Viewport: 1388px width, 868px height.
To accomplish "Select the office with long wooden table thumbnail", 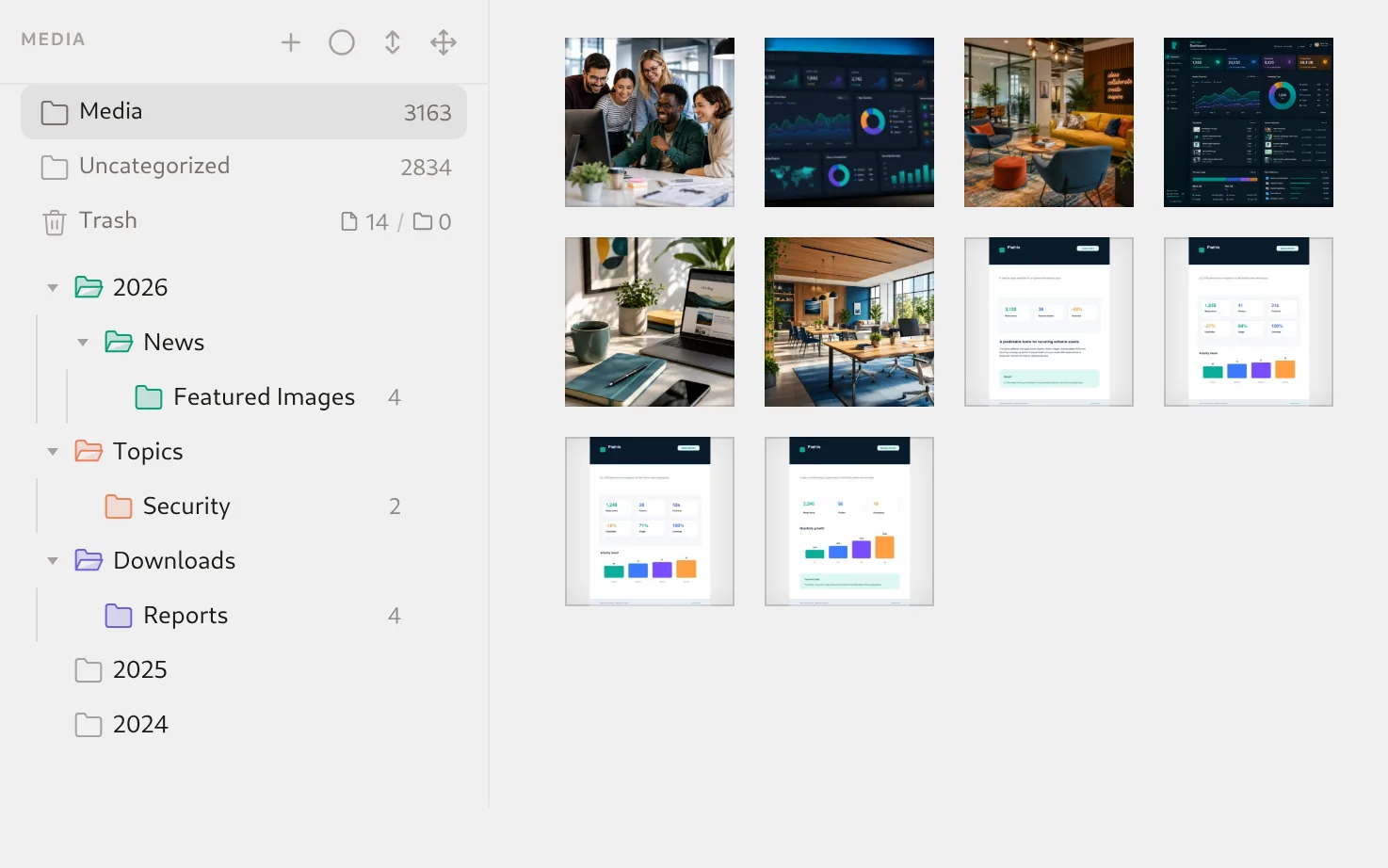I will [849, 322].
